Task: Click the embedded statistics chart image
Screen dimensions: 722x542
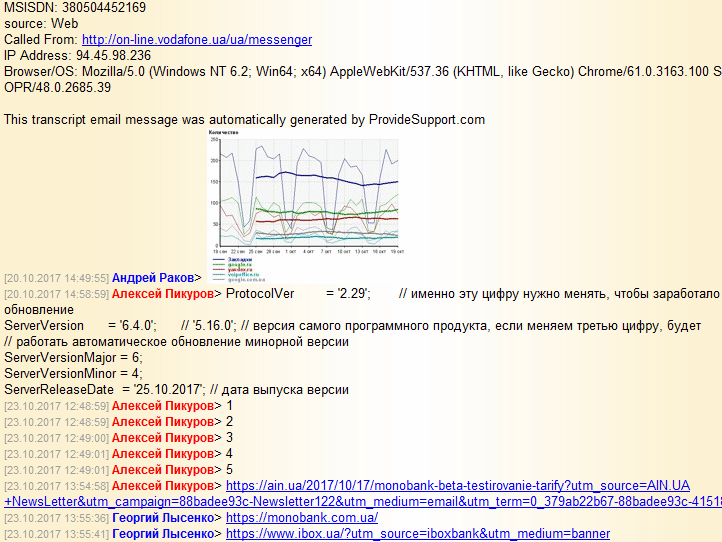Action: point(306,206)
